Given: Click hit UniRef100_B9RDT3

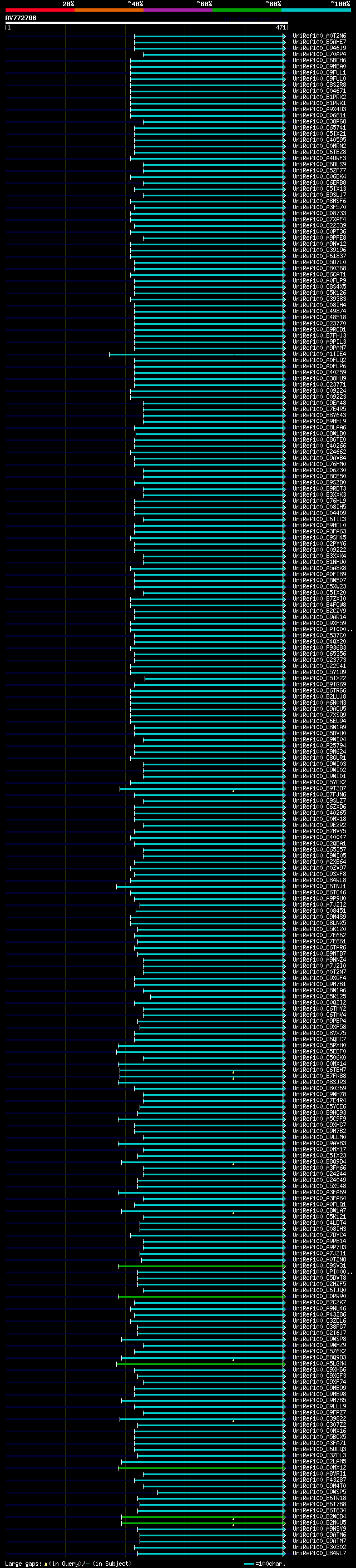Looking at the screenshot, I should (319, 489).
